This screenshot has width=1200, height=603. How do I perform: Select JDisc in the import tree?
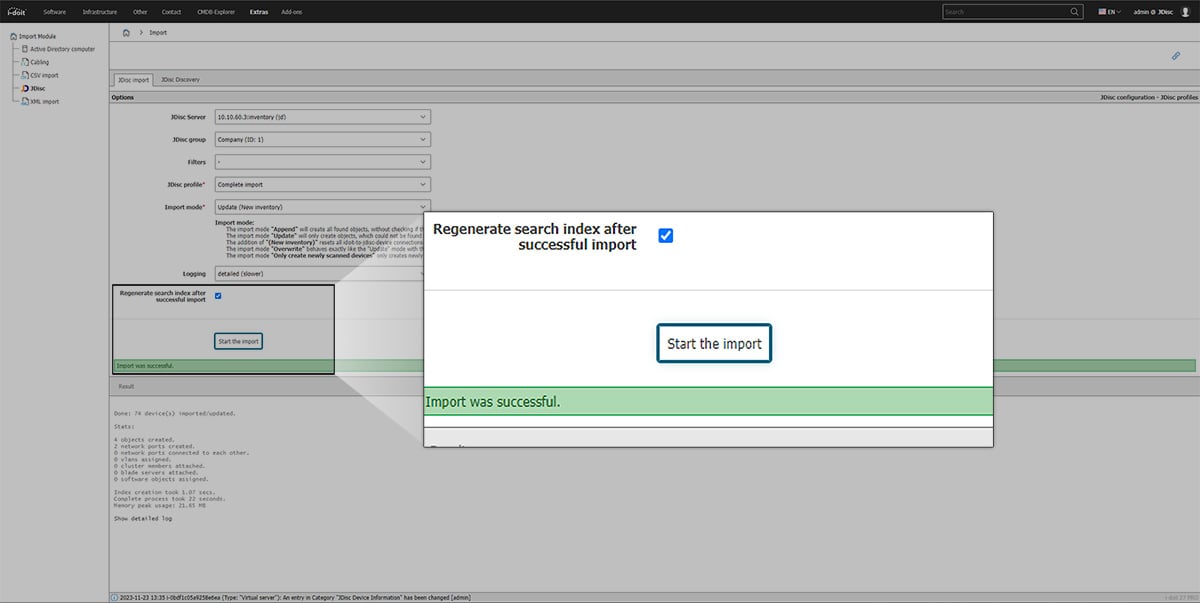pos(37,88)
